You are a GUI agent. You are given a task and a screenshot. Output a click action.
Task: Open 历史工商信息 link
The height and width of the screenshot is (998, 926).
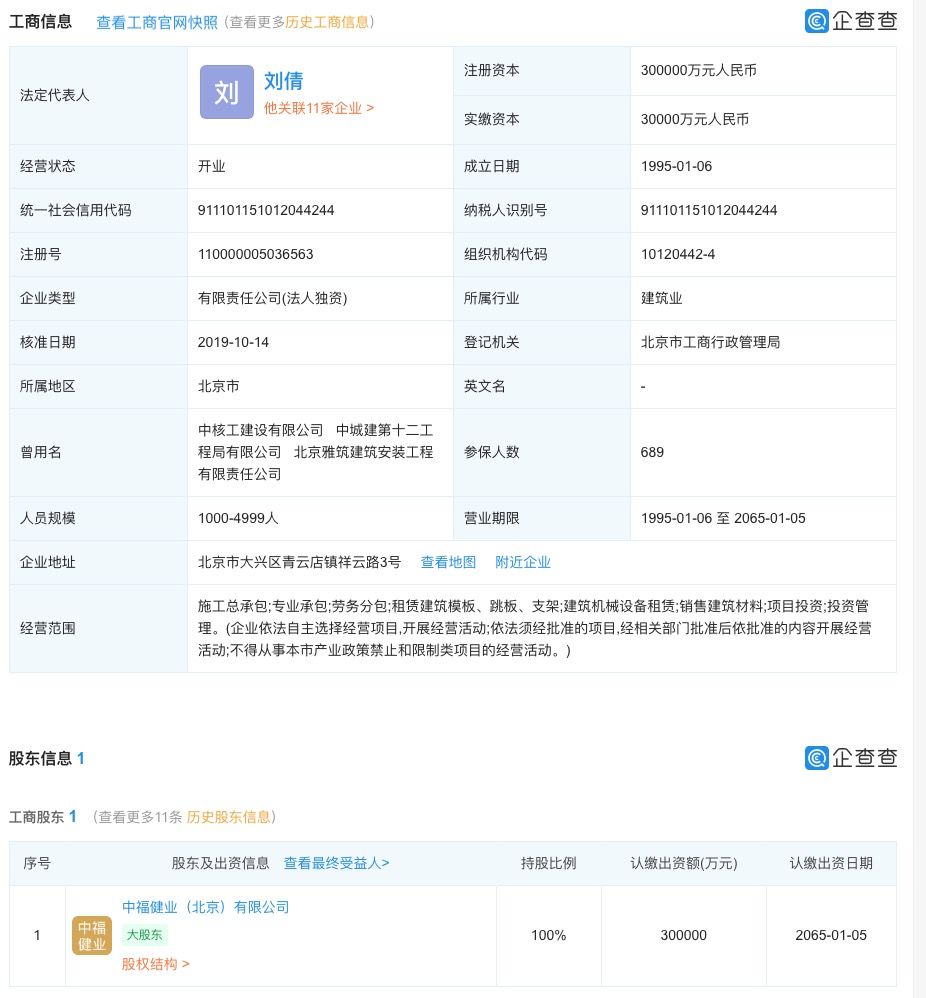(x=327, y=22)
